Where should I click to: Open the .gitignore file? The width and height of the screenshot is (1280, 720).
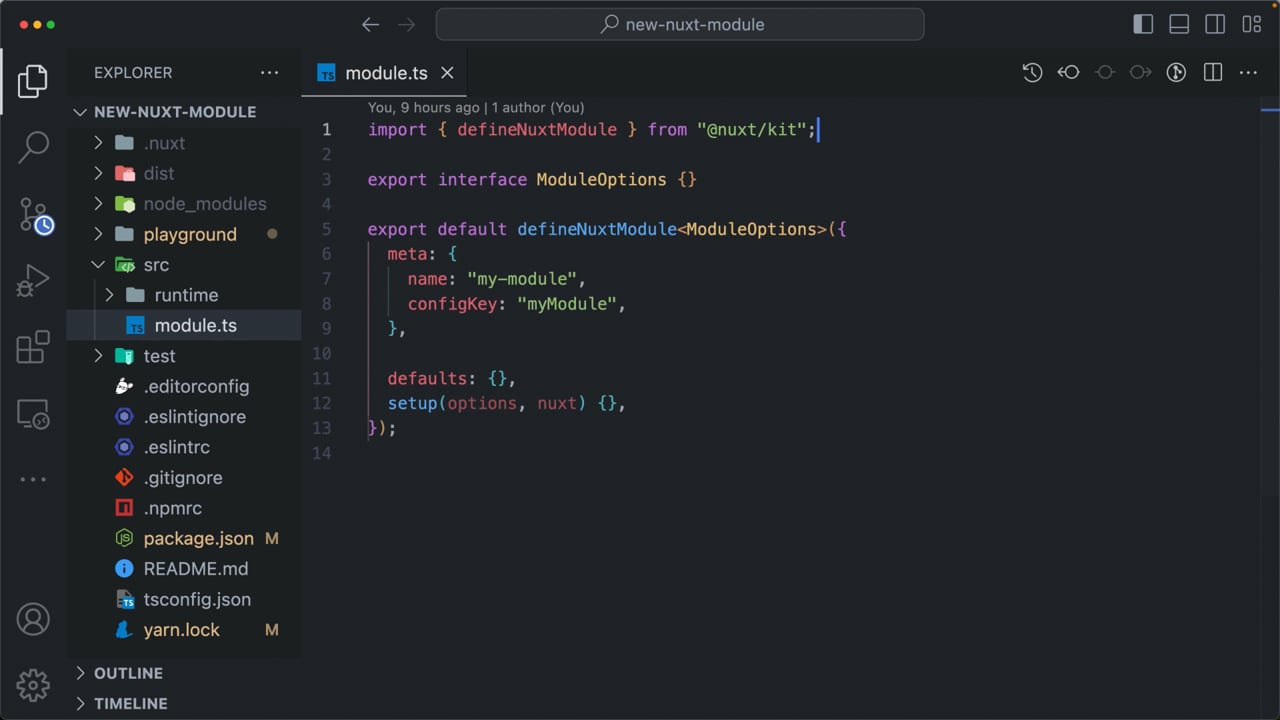click(x=184, y=478)
